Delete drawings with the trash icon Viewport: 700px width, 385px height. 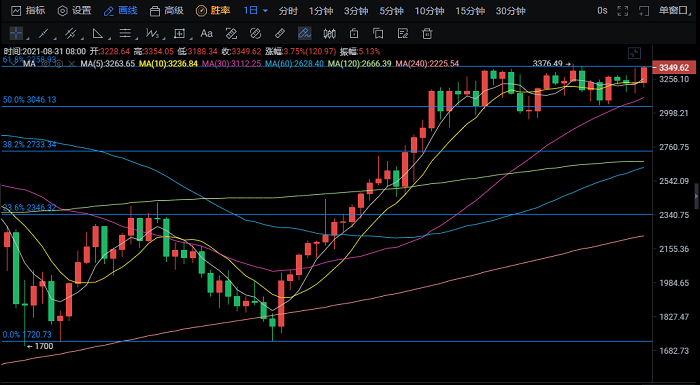pyautogui.click(x=427, y=33)
